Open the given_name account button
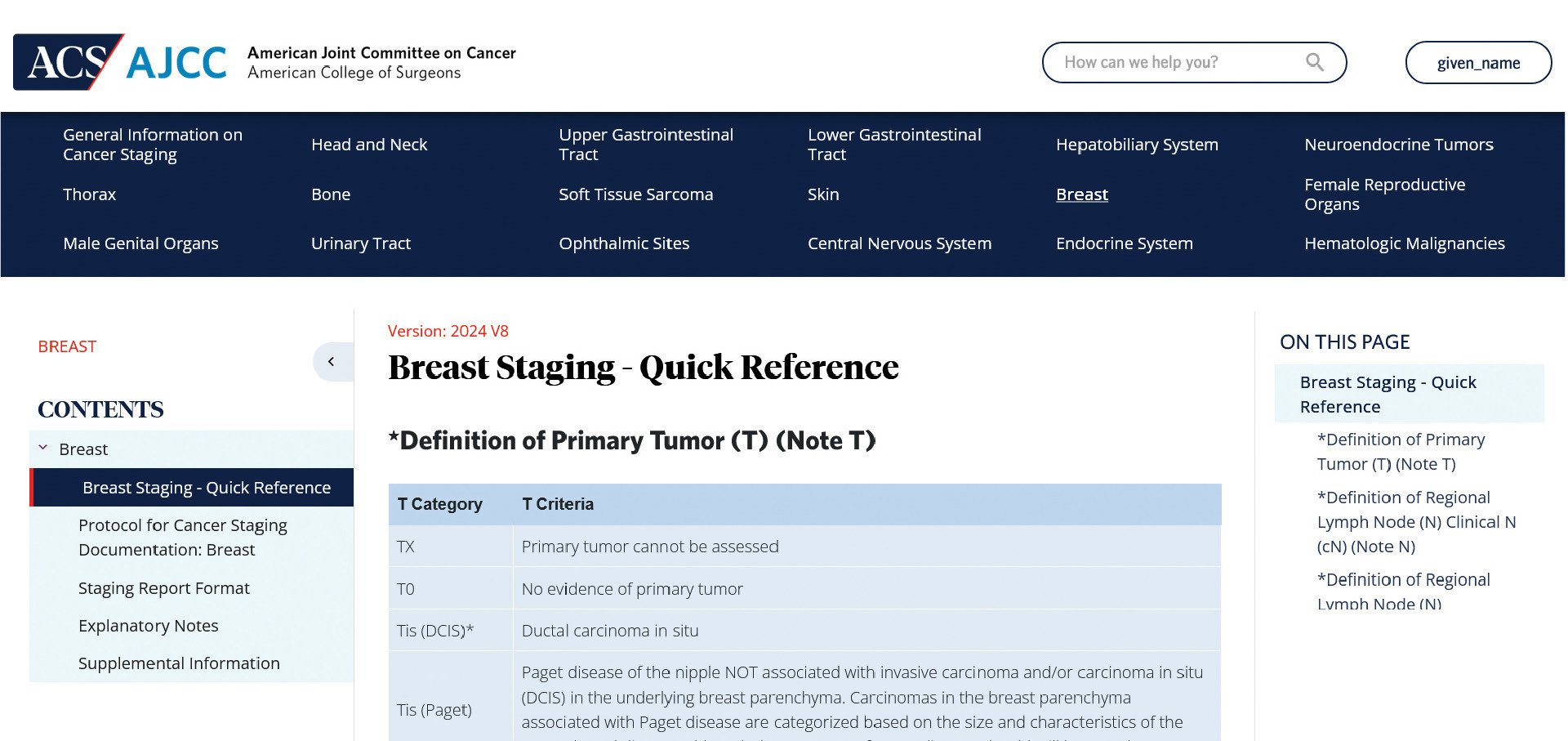 click(1478, 62)
